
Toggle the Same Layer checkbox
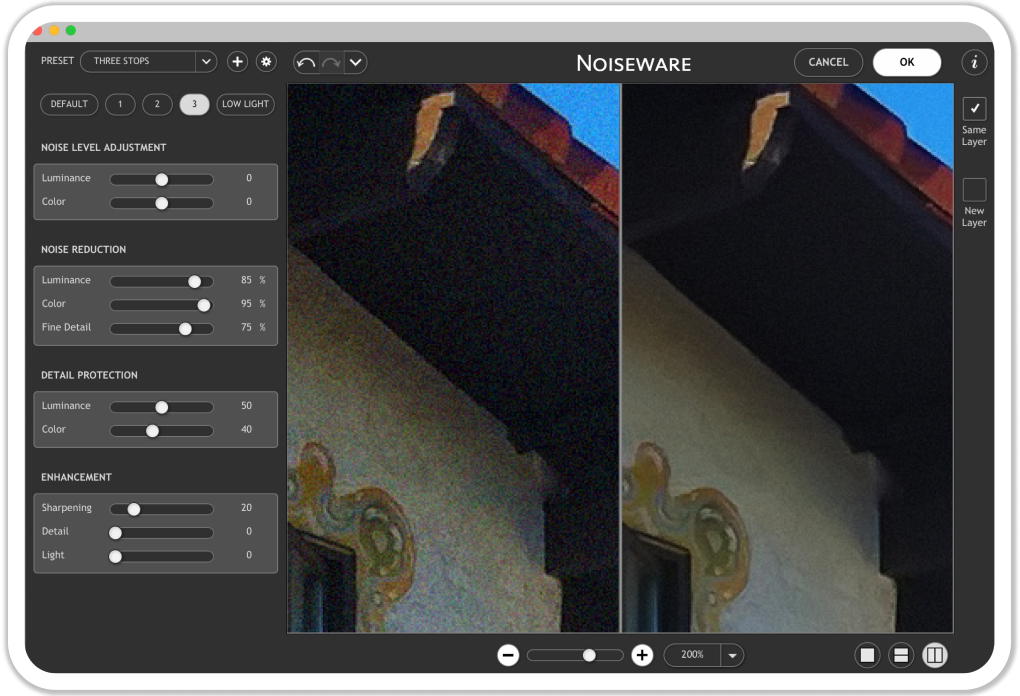point(974,108)
